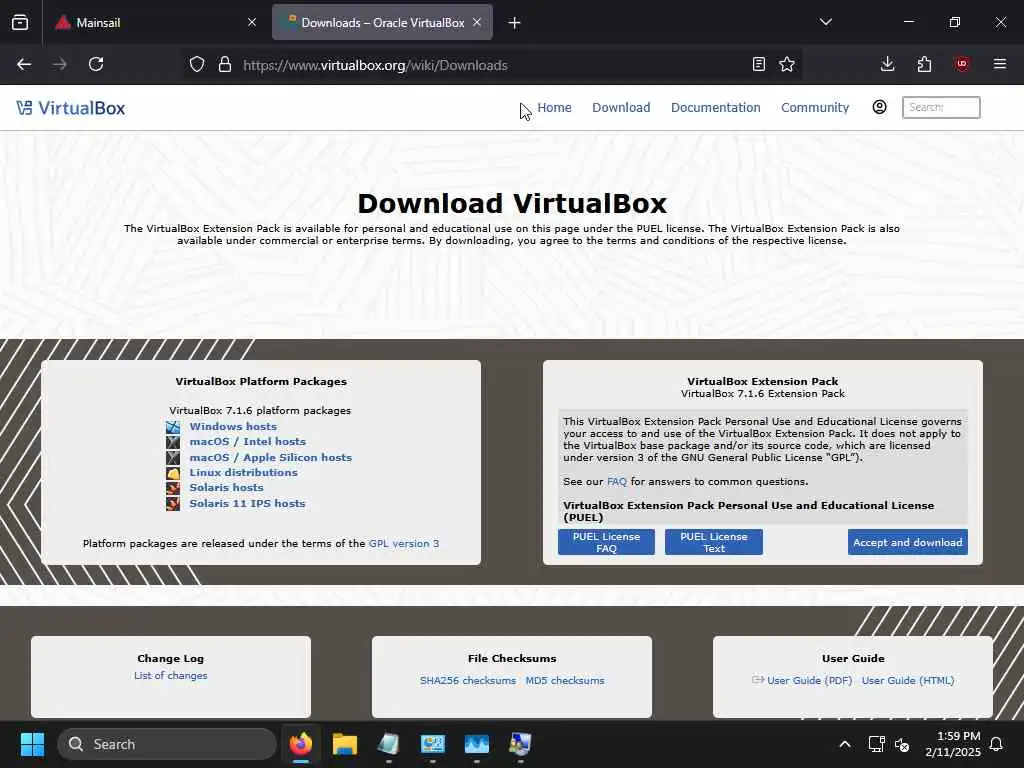Click the site security padlock icon
The width and height of the screenshot is (1024, 768).
pyautogui.click(x=225, y=65)
